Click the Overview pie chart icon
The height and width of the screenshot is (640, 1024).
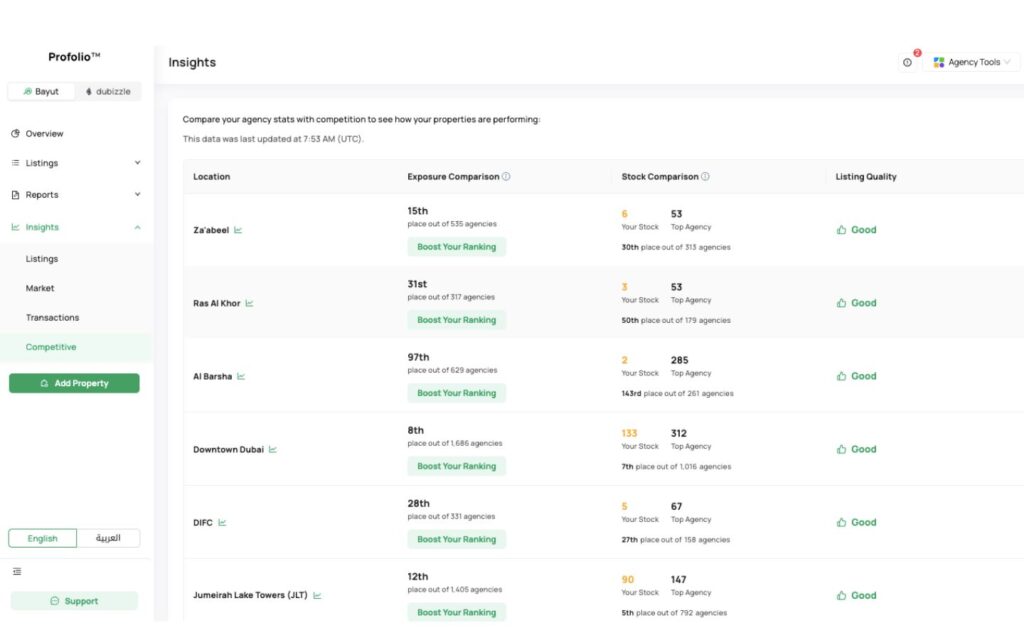click(x=15, y=133)
